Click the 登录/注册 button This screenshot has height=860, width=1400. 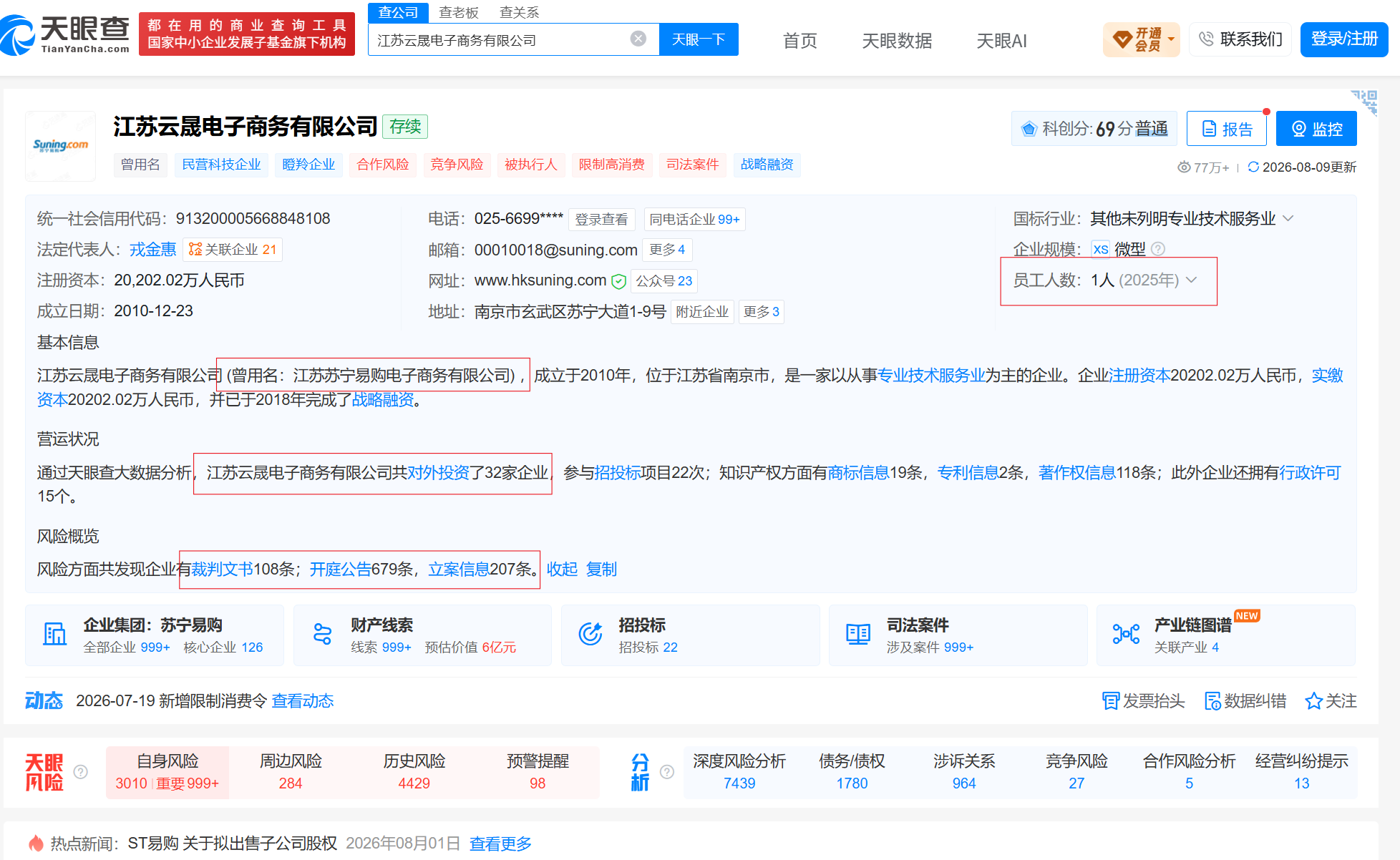click(1344, 39)
